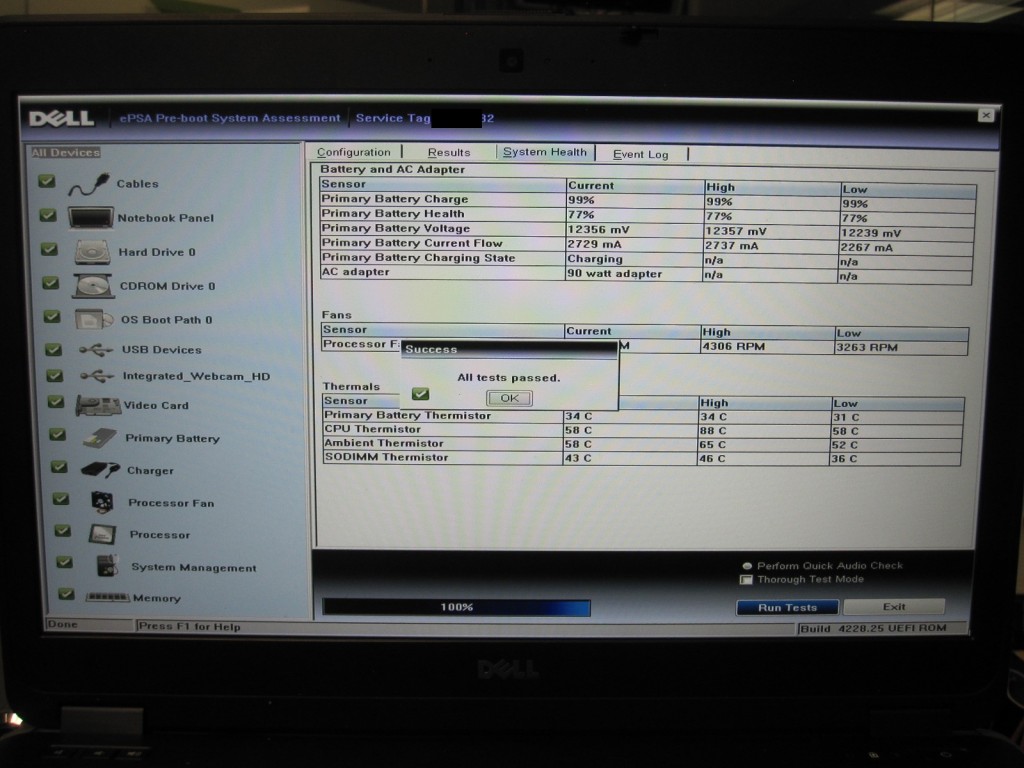Click 'Press F1 for Help' status text
The image size is (1024, 768).
click(x=189, y=626)
